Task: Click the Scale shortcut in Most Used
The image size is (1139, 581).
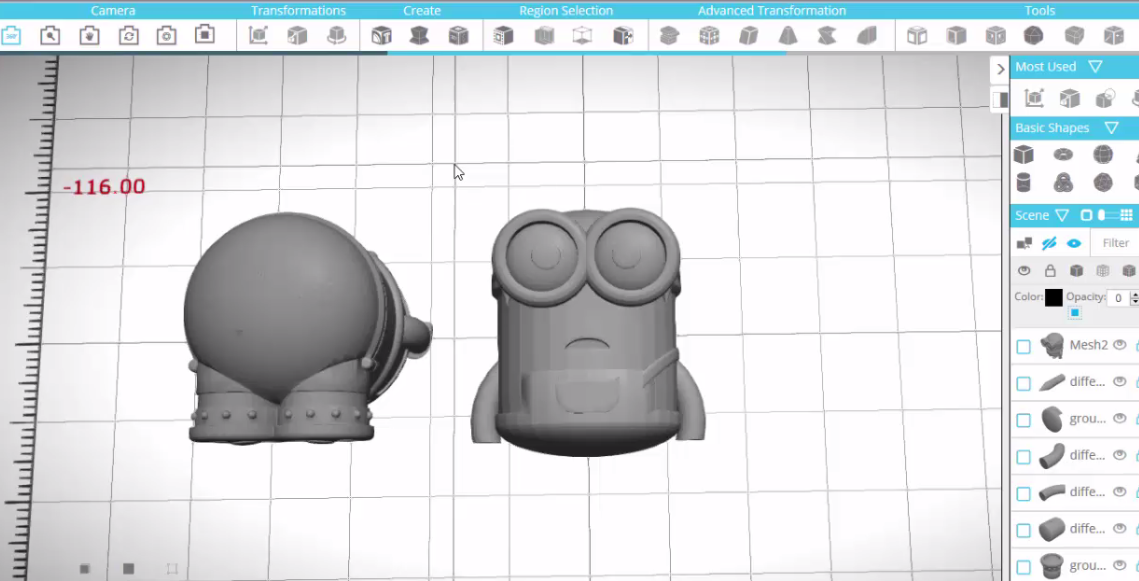Action: coord(1069,98)
